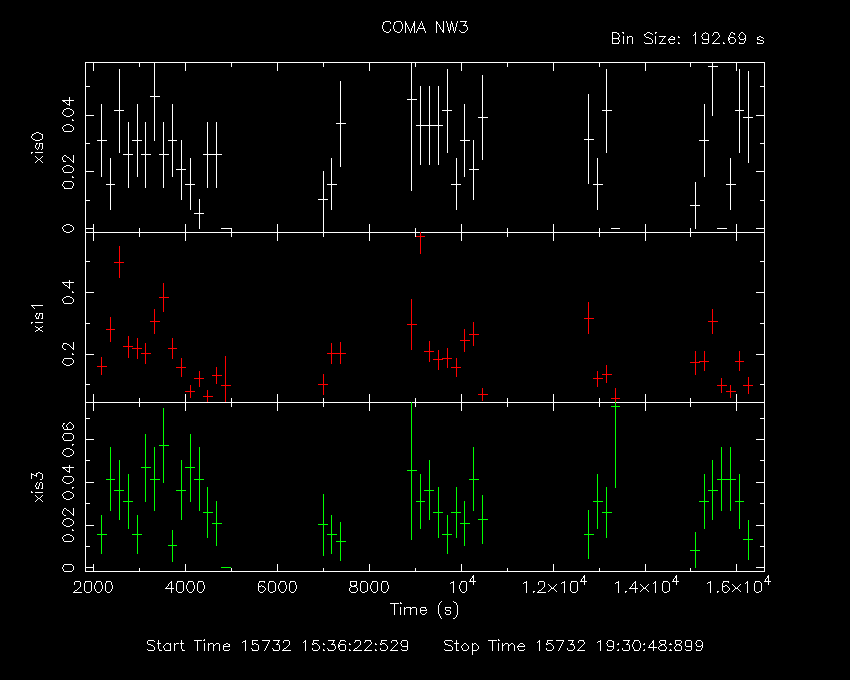
Task: Click the 0 tick label in xis3 panel
Action: (68, 568)
